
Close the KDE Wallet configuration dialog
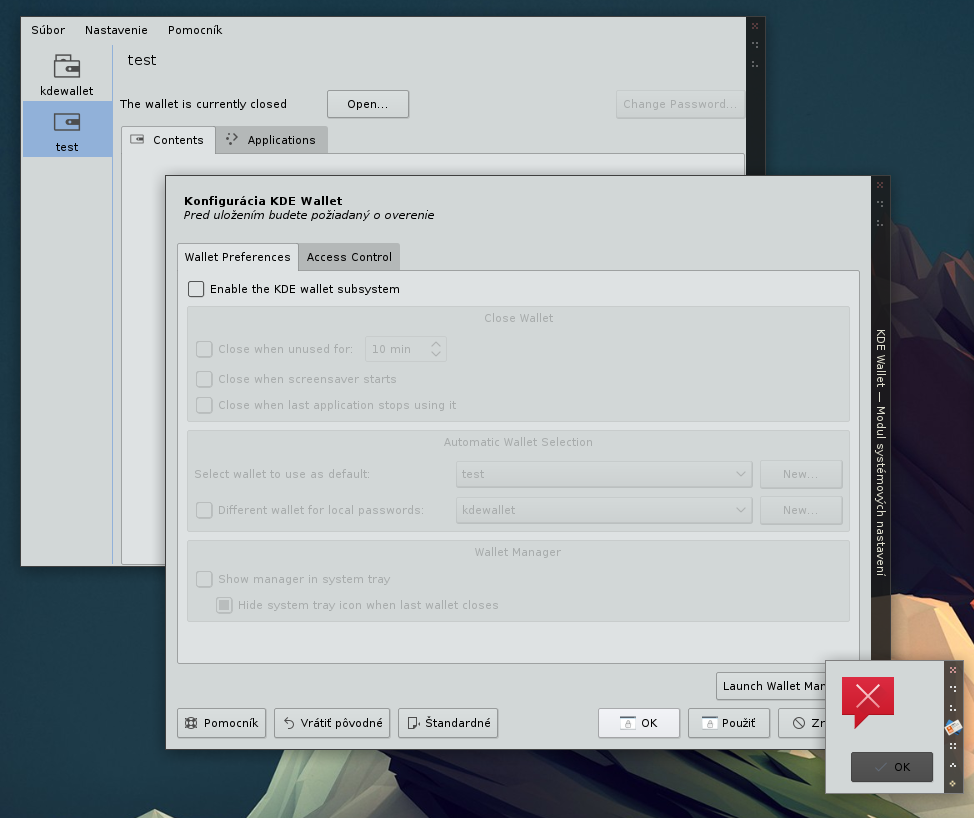[880, 185]
